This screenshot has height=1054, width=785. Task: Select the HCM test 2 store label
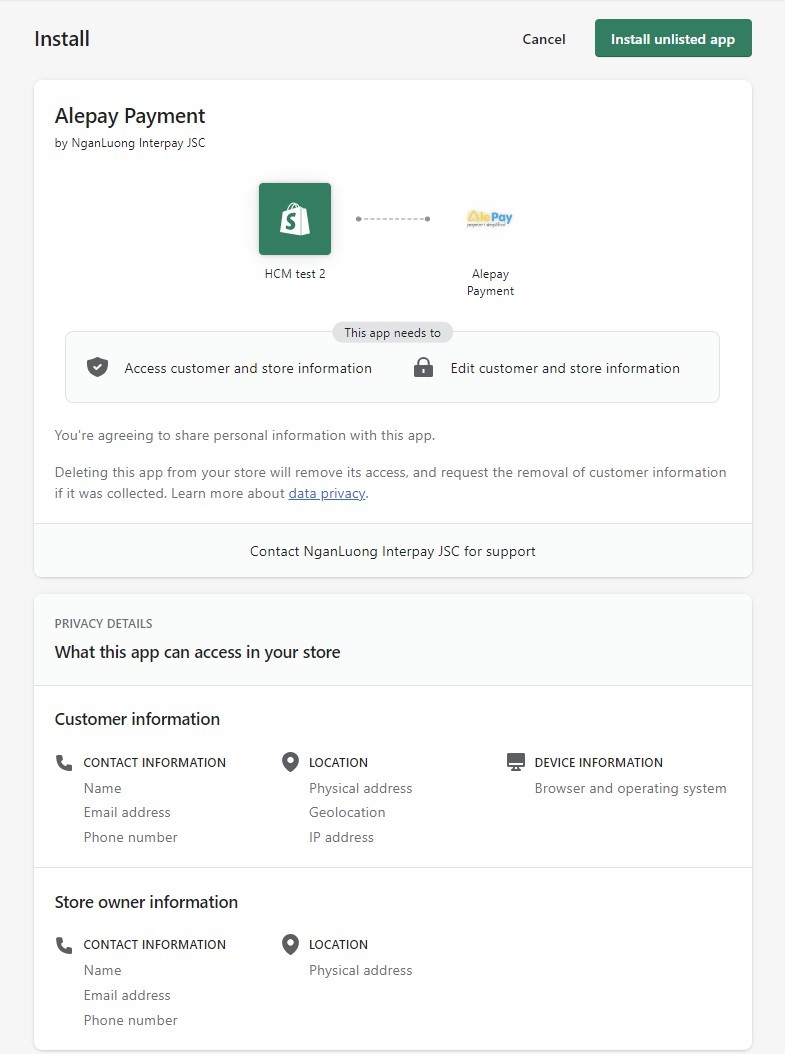click(295, 274)
